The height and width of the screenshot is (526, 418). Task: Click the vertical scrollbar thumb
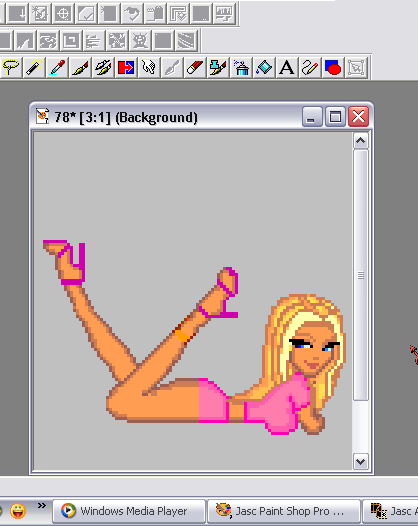pyautogui.click(x=361, y=275)
